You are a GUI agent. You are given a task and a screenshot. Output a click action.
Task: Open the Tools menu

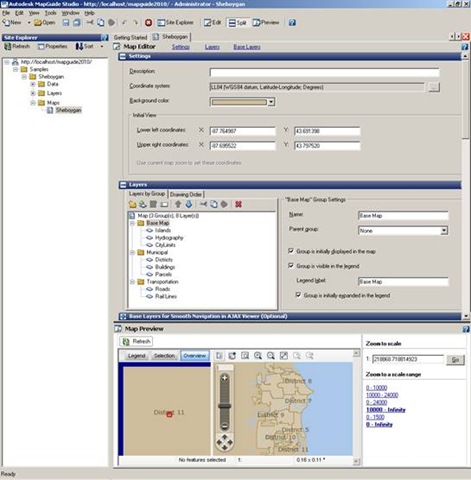pyautogui.click(x=50, y=13)
